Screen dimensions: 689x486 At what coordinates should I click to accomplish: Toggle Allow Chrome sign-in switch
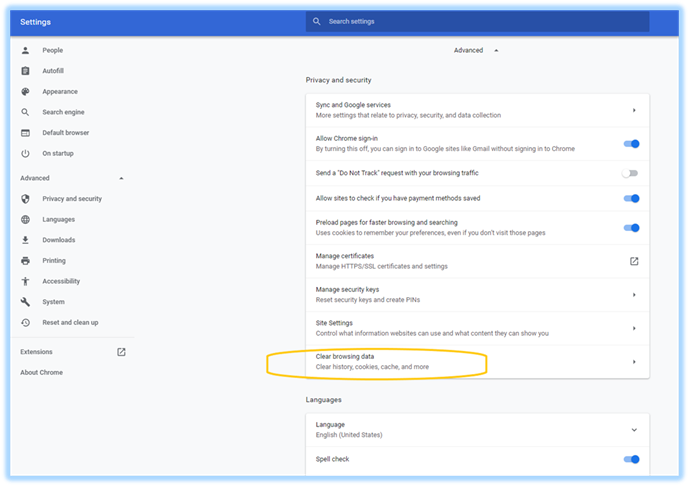[631, 144]
